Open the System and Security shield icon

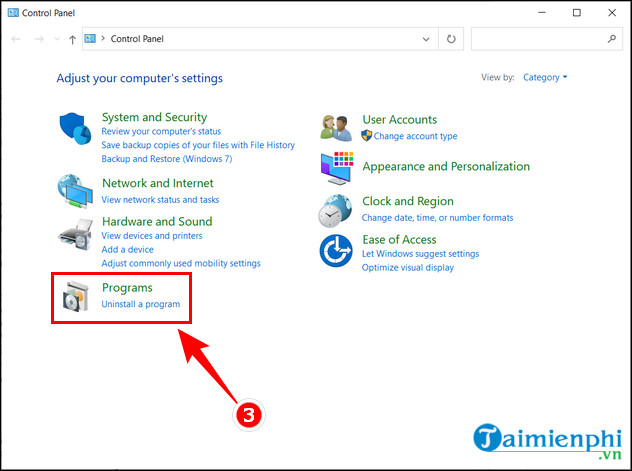75,129
